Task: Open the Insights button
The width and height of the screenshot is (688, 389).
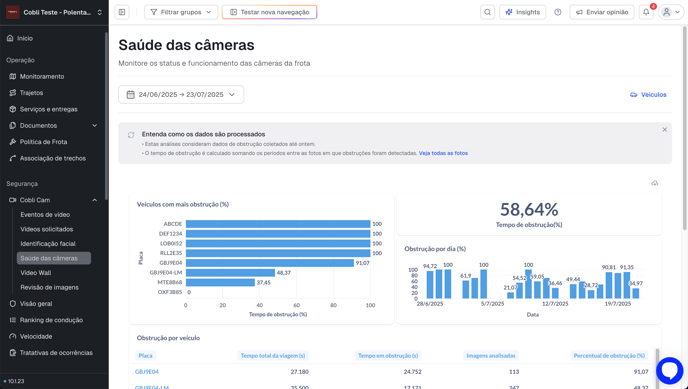Action: click(x=523, y=12)
